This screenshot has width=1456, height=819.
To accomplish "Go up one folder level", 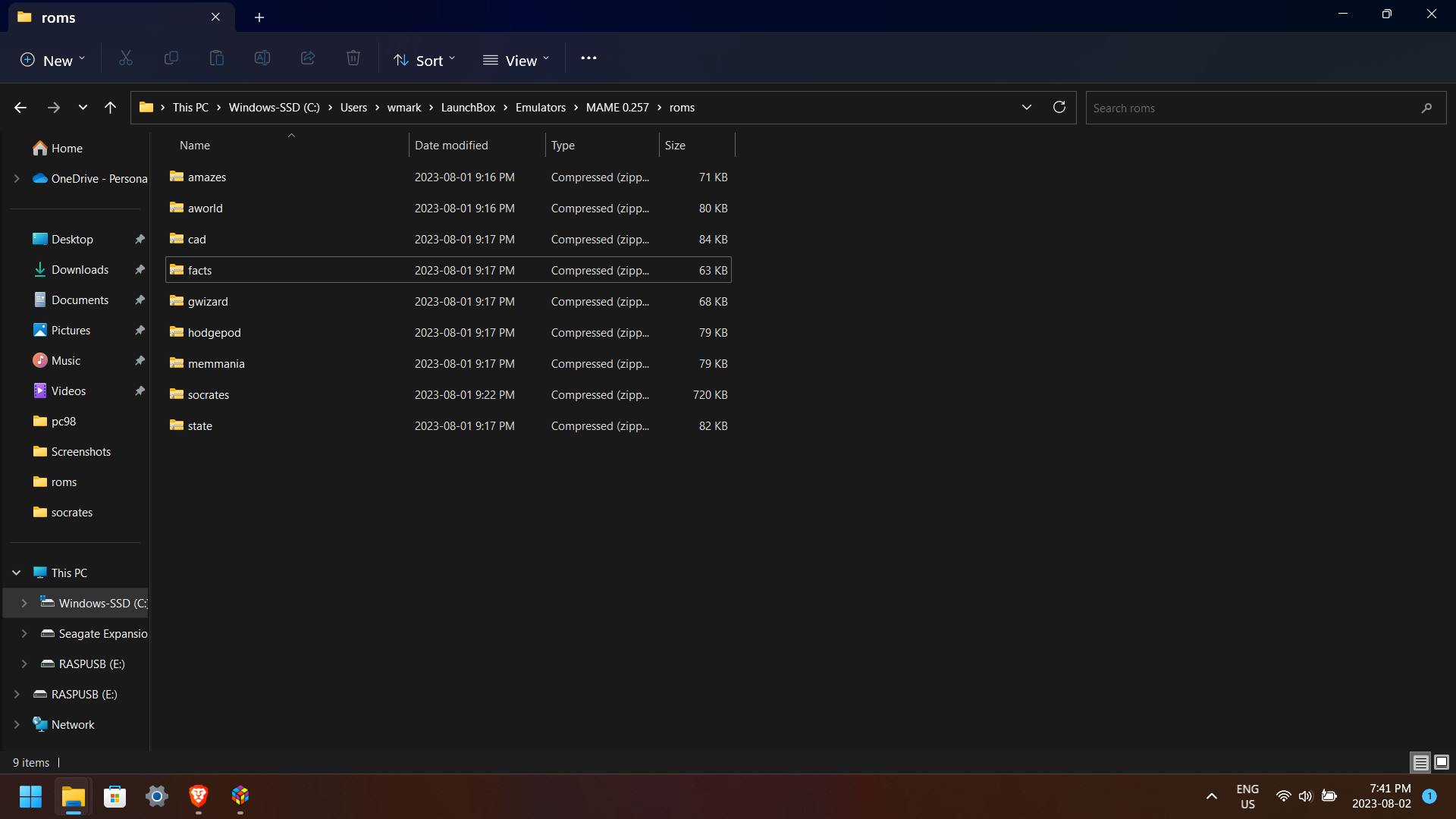I will [x=110, y=108].
